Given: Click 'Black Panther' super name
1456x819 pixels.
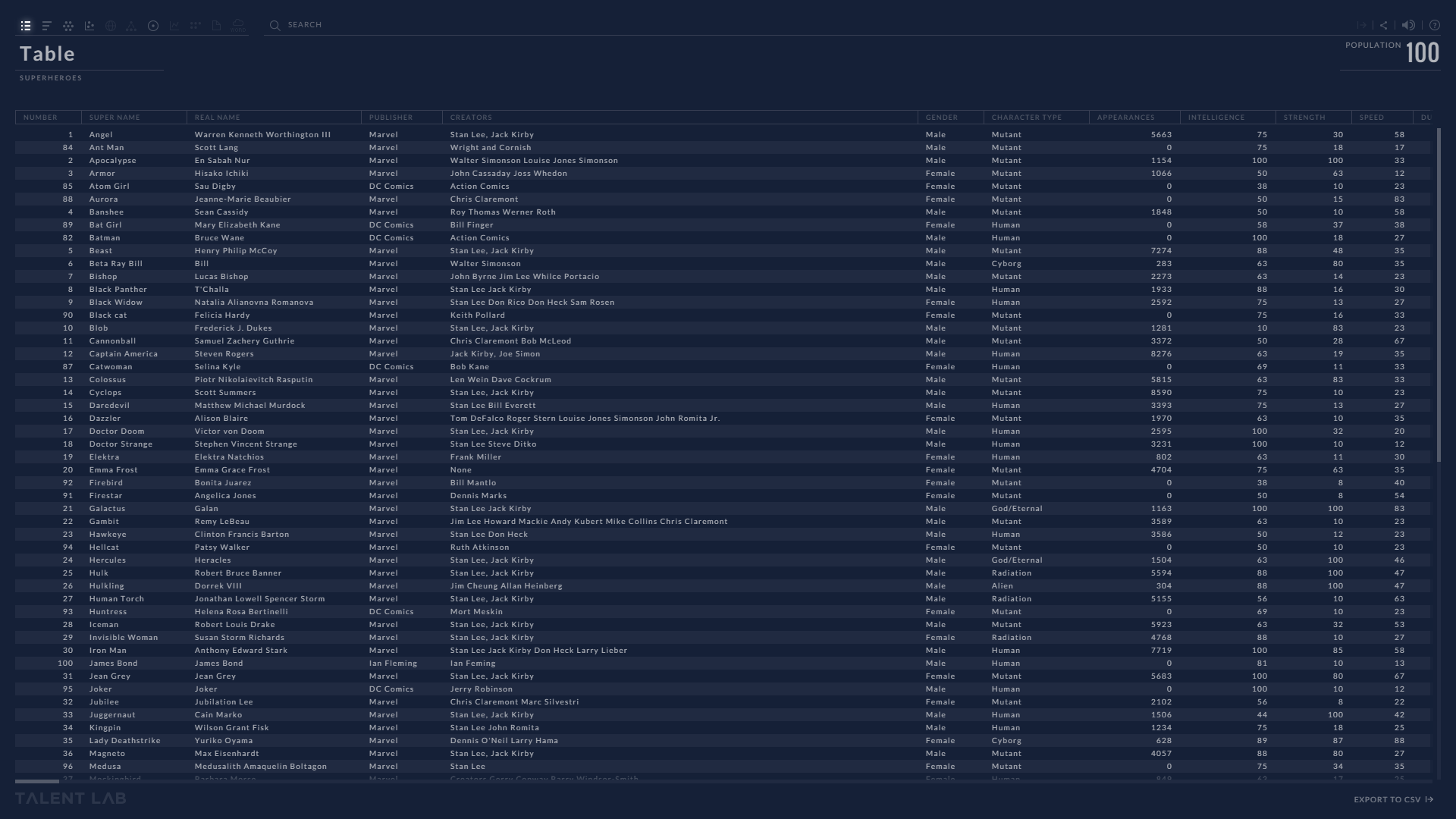Looking at the screenshot, I should tap(118, 290).
